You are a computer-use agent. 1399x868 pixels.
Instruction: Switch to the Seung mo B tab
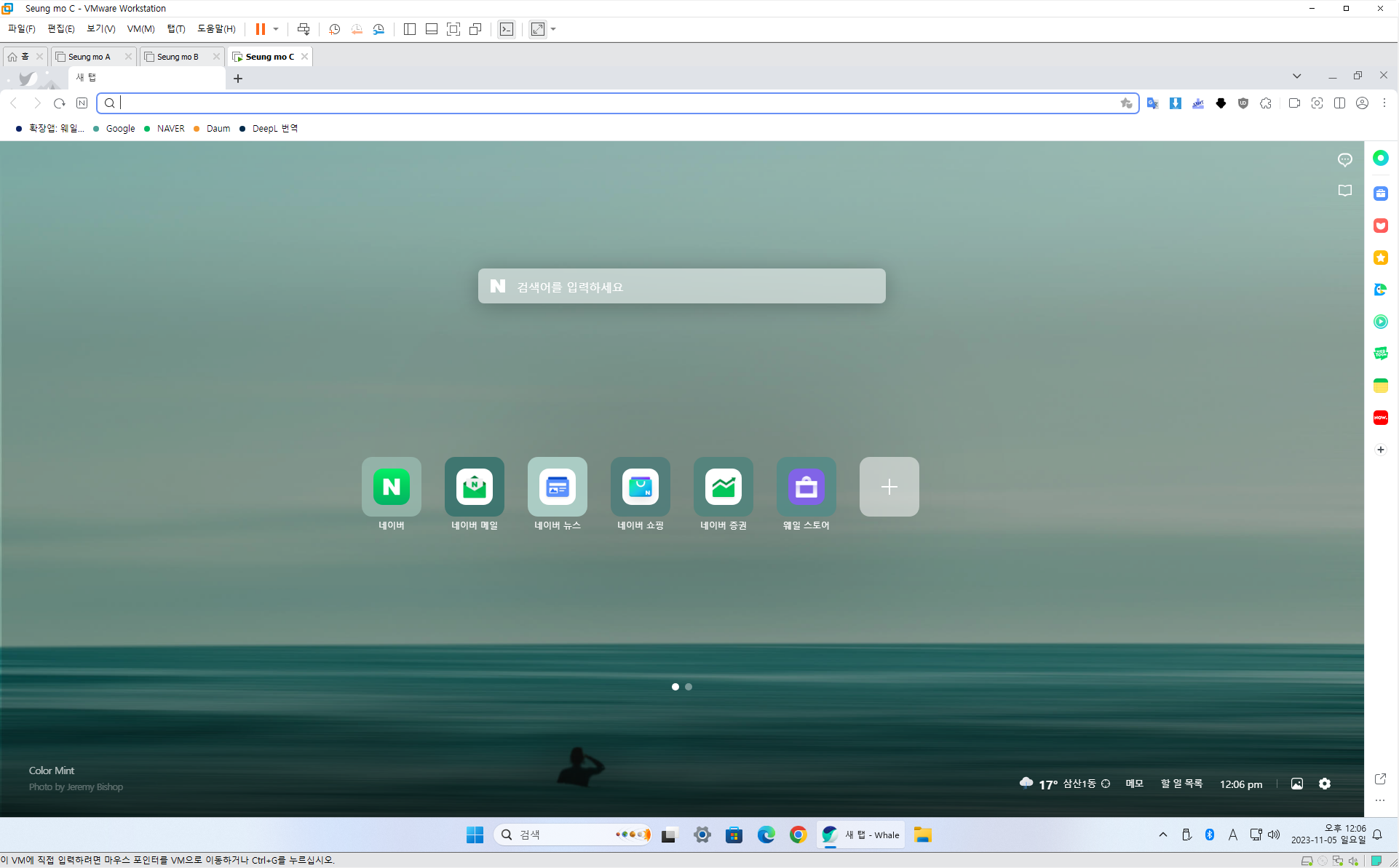click(x=178, y=57)
